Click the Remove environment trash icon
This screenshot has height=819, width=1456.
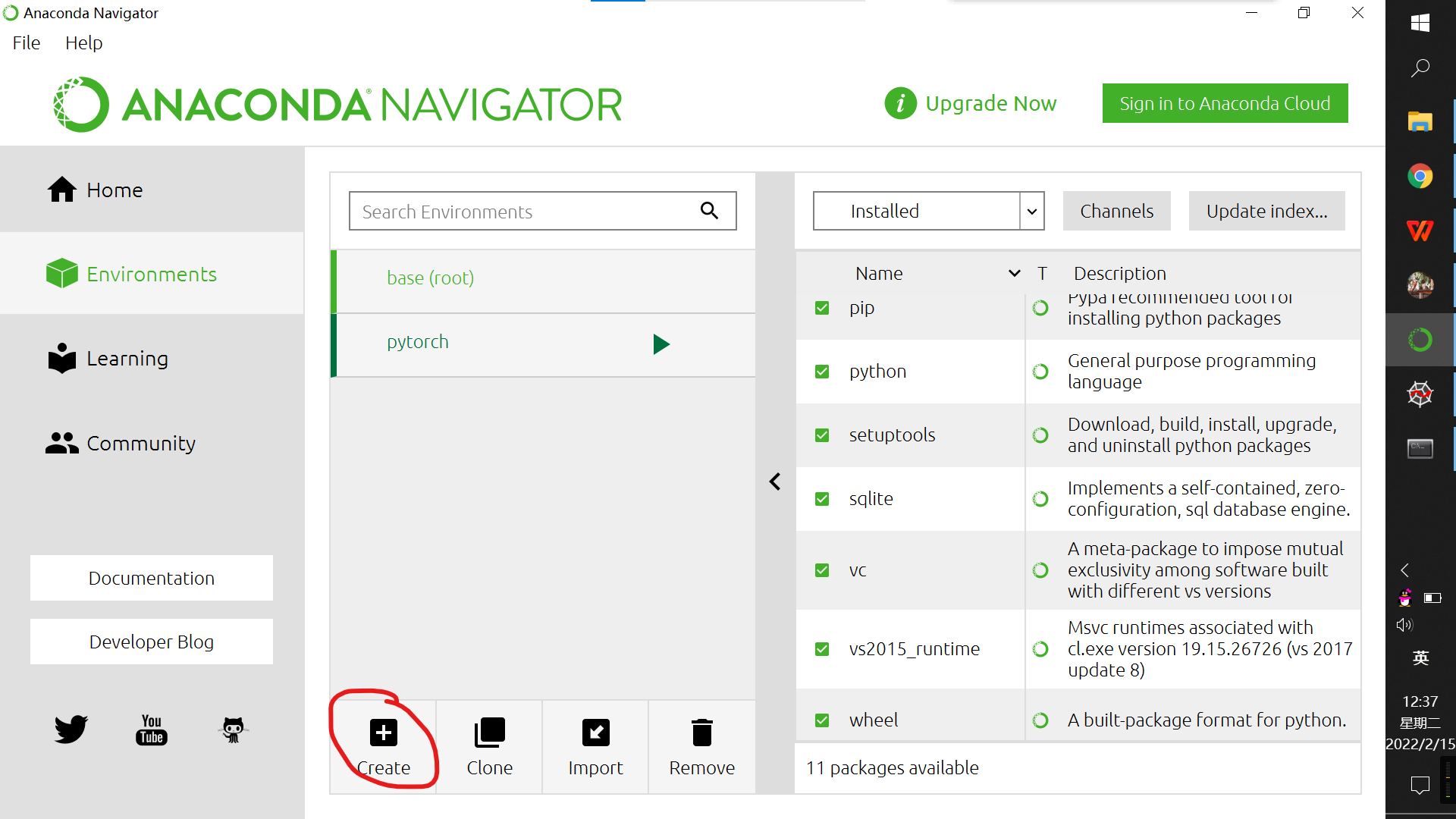click(x=701, y=733)
